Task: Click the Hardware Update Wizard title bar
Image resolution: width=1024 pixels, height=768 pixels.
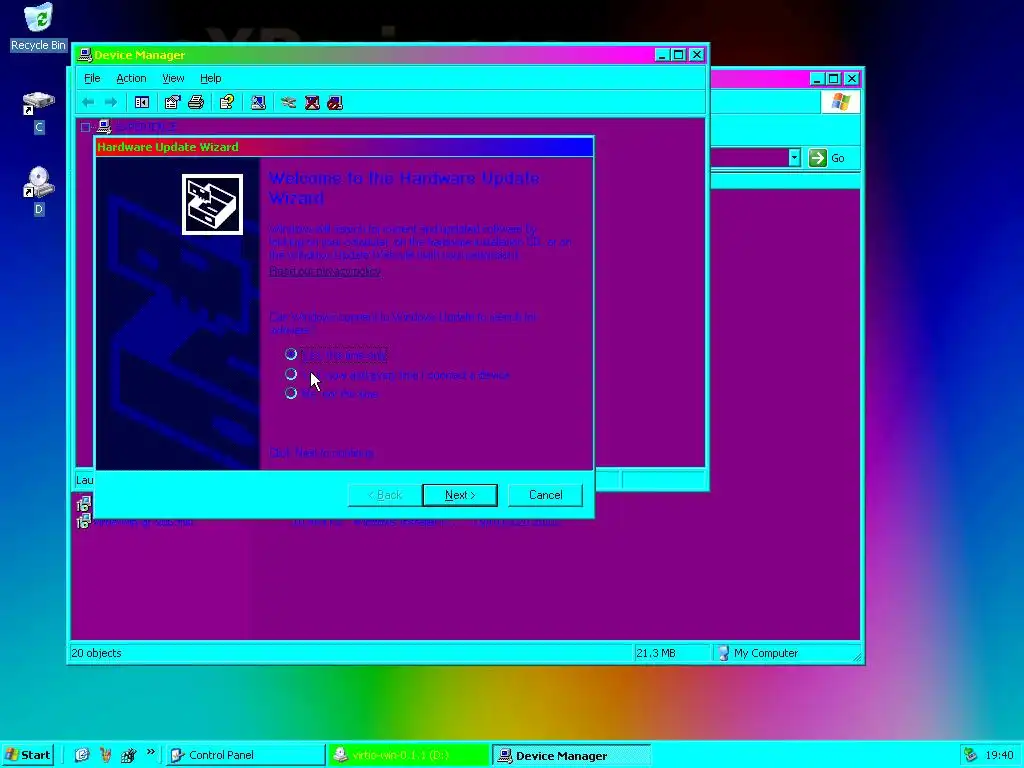Action: [344, 147]
